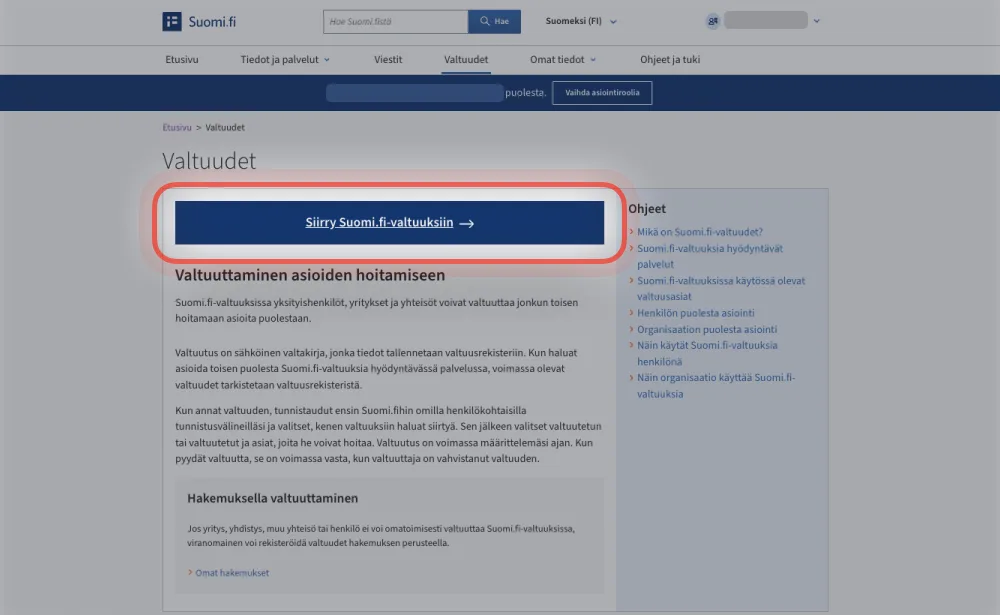Open Organisaation puolesta asiointi link
The image size is (1000, 615).
coord(707,329)
